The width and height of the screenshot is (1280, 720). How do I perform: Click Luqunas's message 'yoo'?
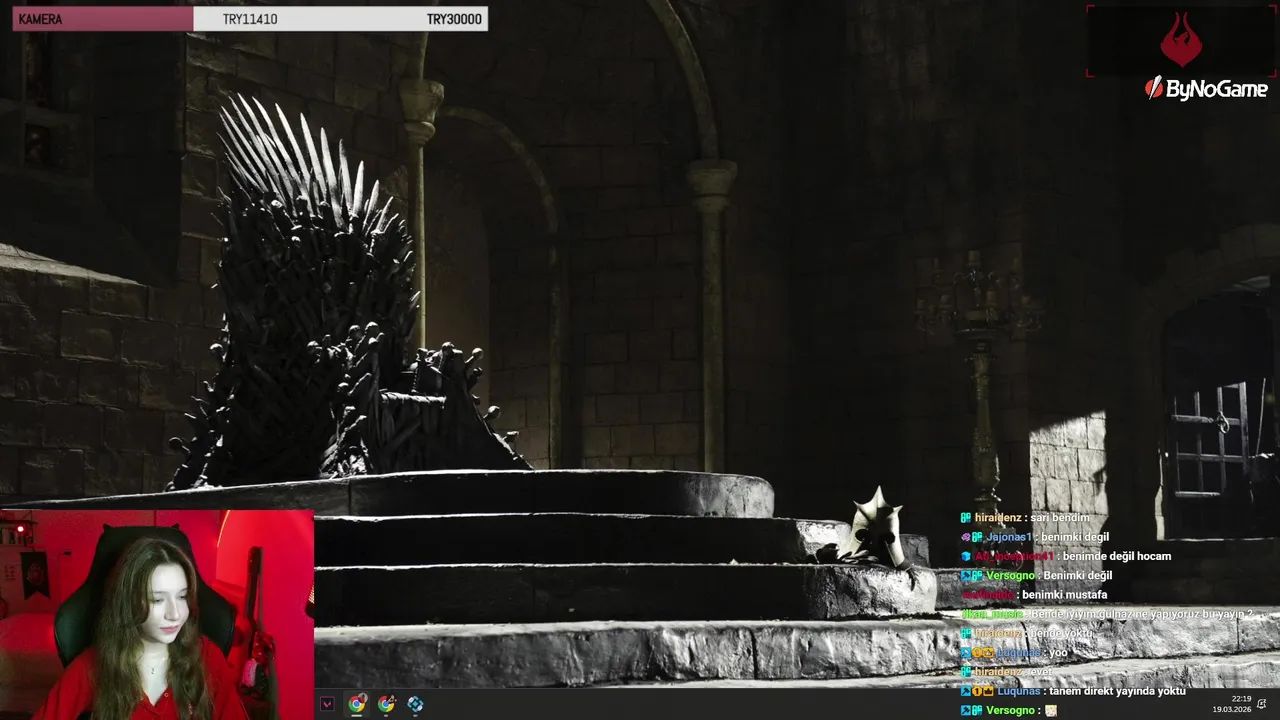tap(1058, 652)
